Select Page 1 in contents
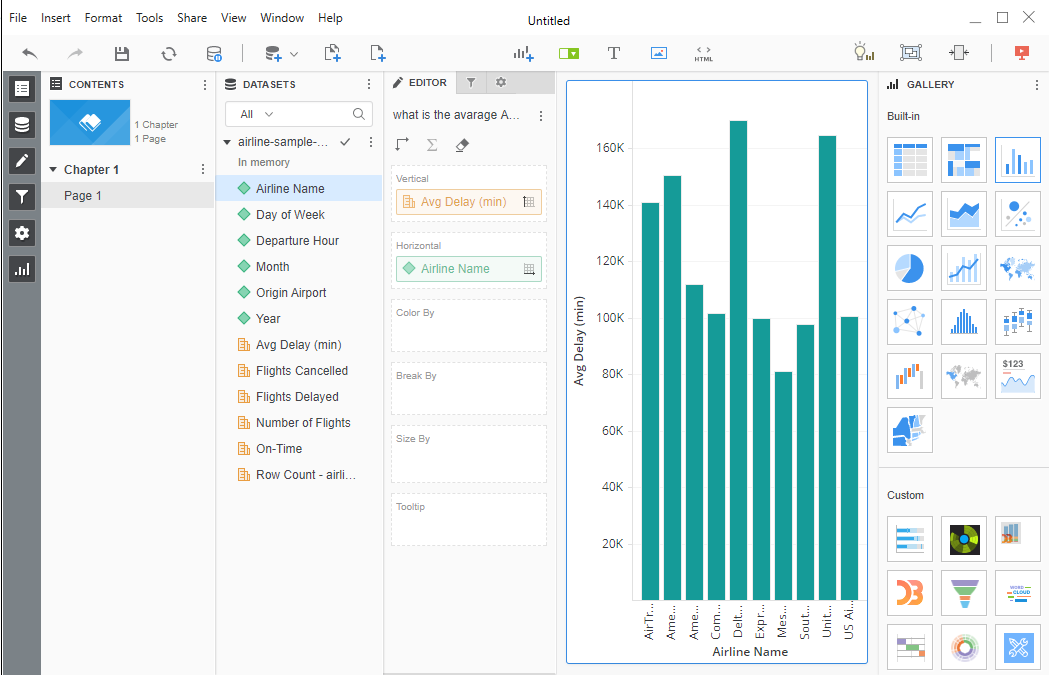Image resolution: width=1056 pixels, height=675 pixels. [x=83, y=196]
